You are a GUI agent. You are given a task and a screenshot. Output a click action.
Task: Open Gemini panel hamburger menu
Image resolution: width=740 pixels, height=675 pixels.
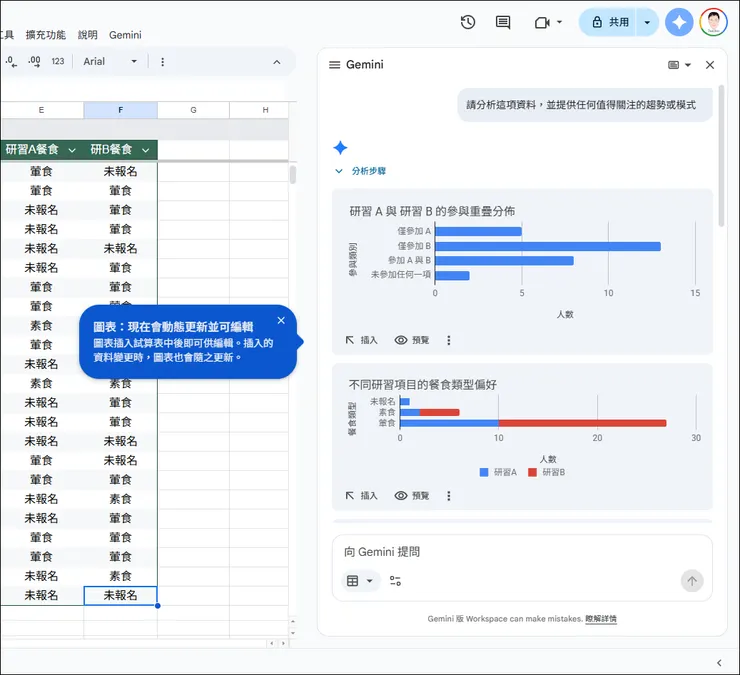(x=334, y=65)
